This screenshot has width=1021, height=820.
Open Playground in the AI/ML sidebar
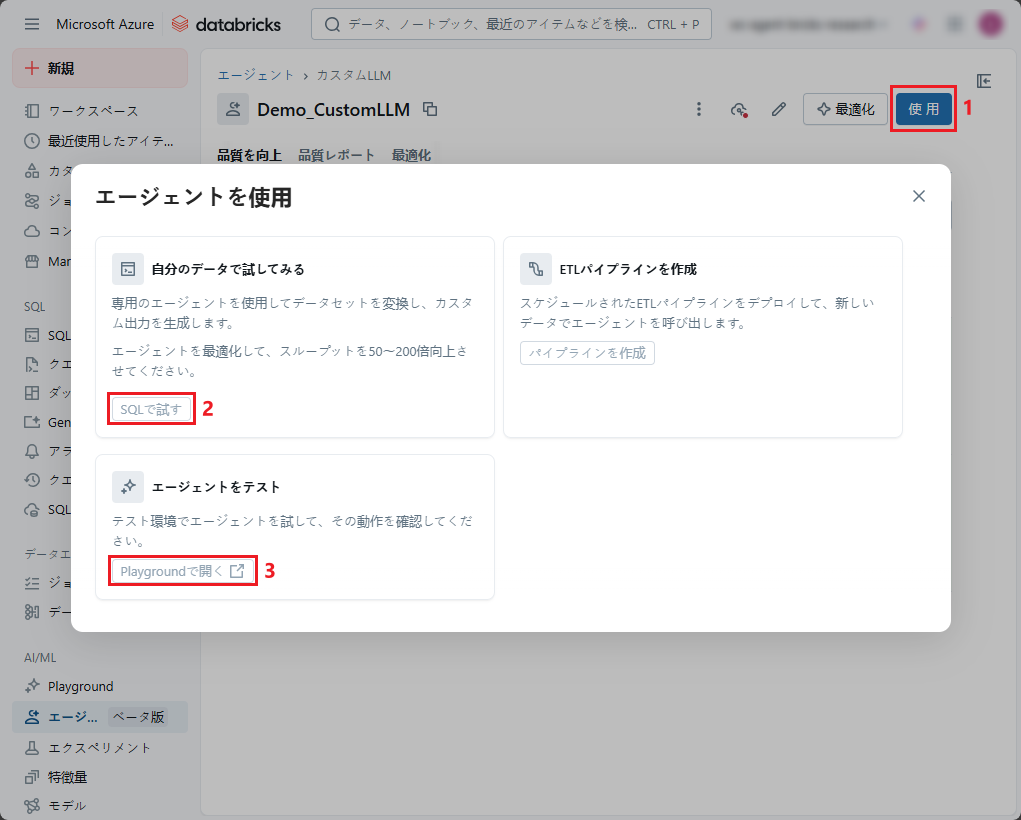(80, 687)
